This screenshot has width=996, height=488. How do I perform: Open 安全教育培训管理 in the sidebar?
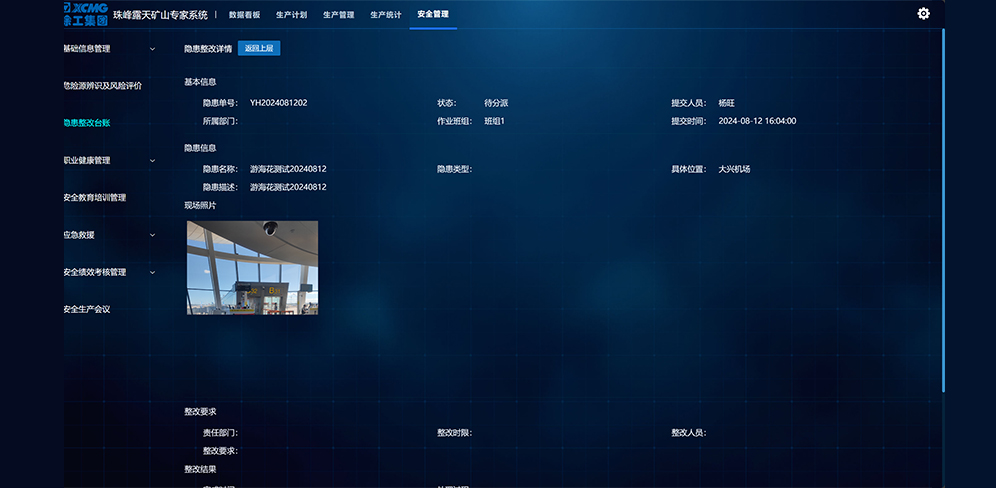(95, 198)
